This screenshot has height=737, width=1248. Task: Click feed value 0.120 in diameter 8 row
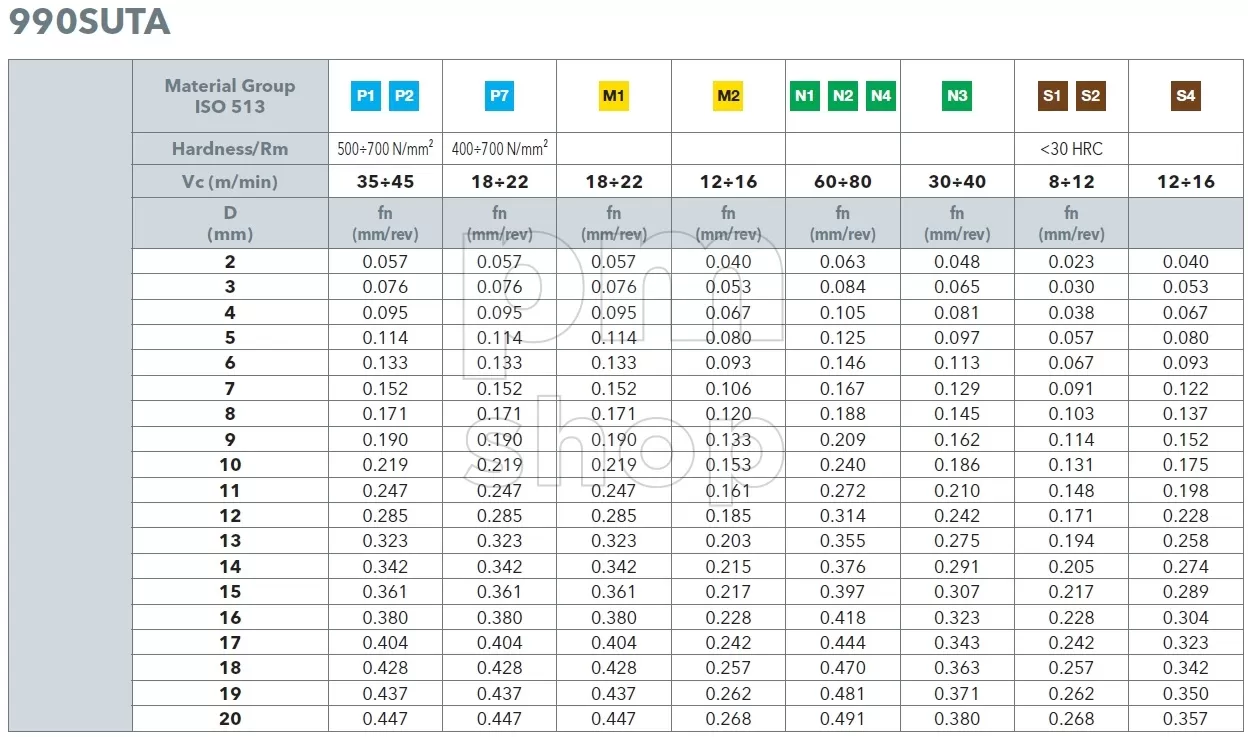click(x=728, y=414)
